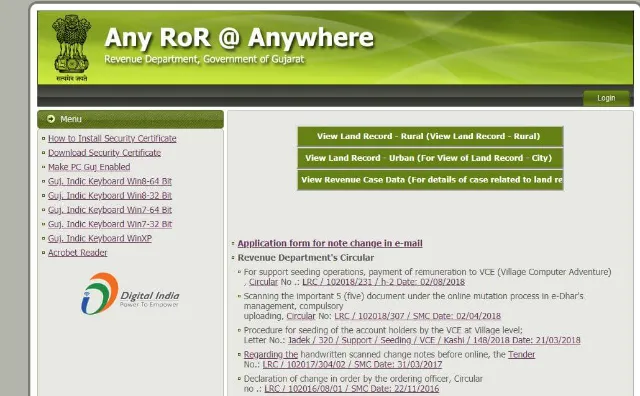Image resolution: width=640 pixels, height=396 pixels.
Task: Open View Land Record - Rural
Action: pyautogui.click(x=430, y=136)
